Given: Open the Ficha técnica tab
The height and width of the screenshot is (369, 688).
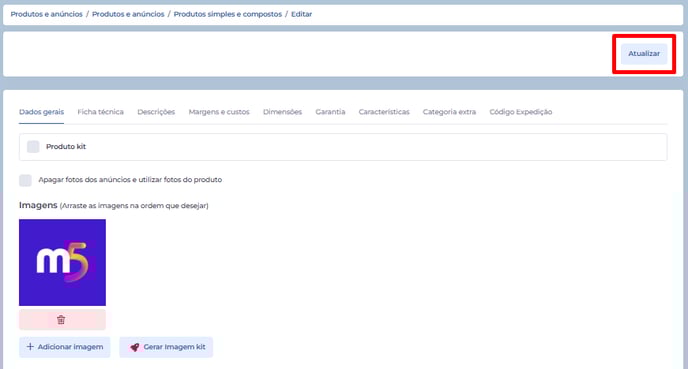Looking at the screenshot, I should click(100, 112).
